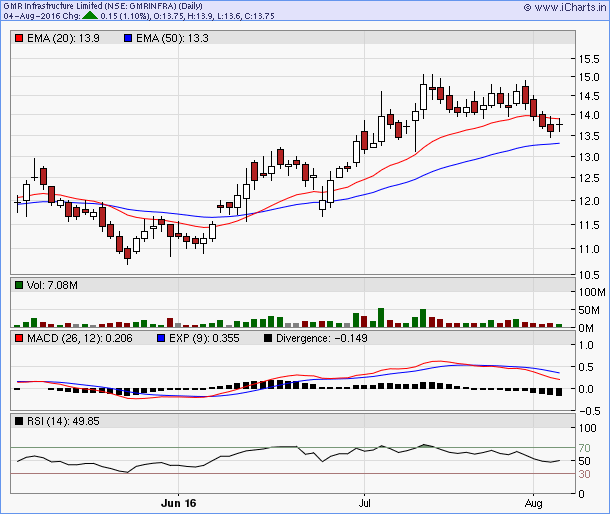The height and width of the screenshot is (514, 610).
Task: Click the 100M volume axis label
Action: point(592,292)
